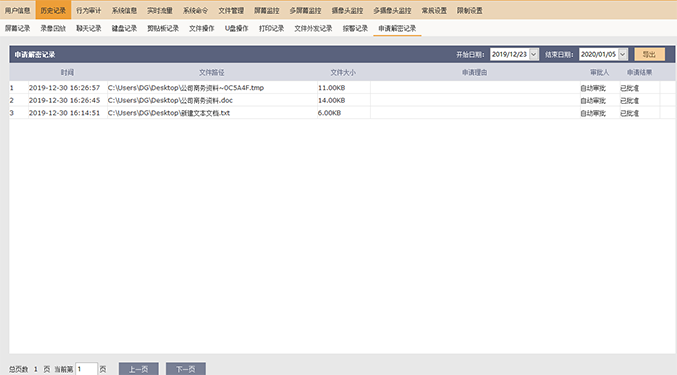Open the 系统信息 tab
677x375 pixels.
click(x=124, y=10)
